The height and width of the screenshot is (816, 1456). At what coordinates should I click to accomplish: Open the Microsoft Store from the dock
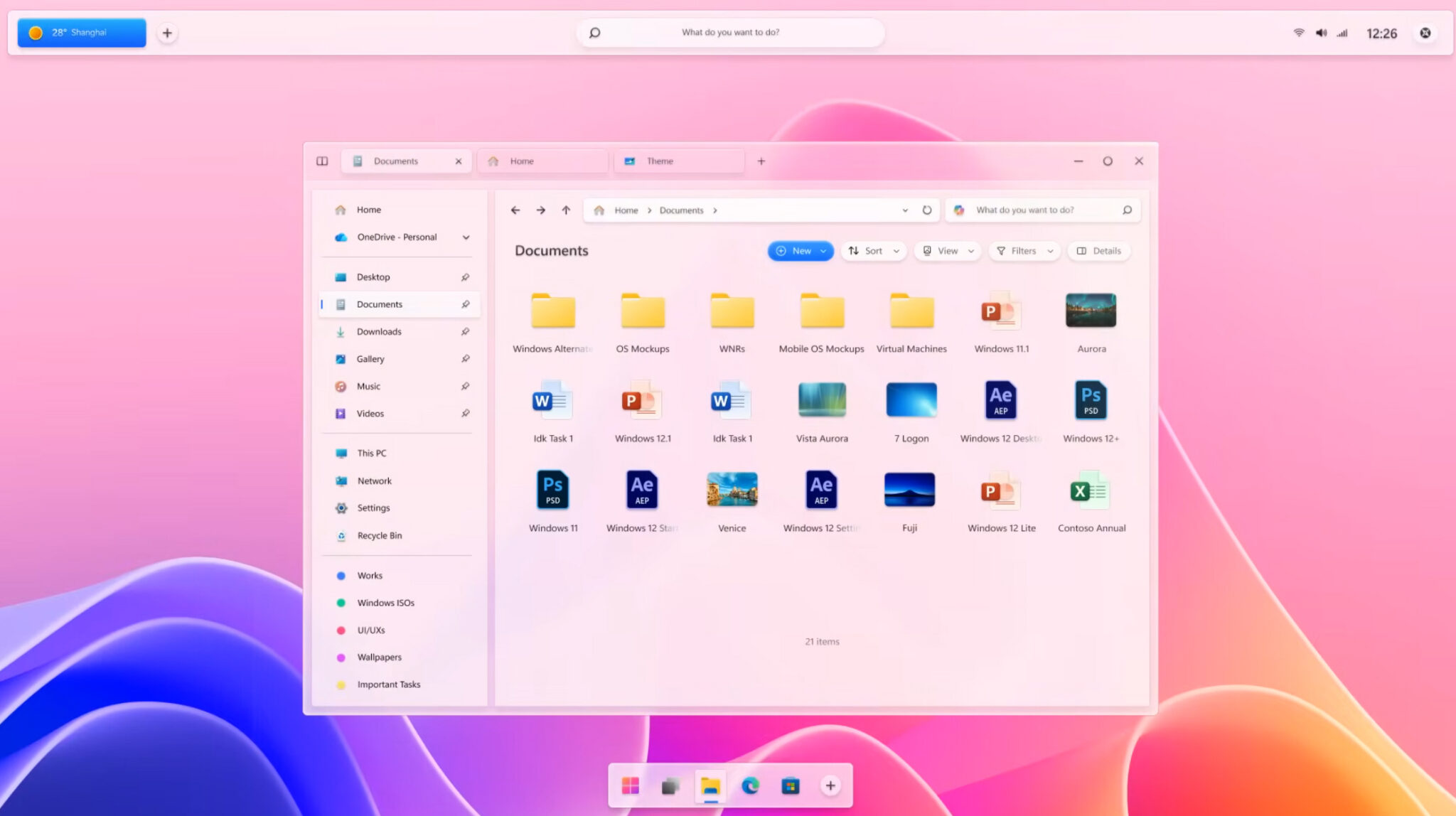pos(790,785)
